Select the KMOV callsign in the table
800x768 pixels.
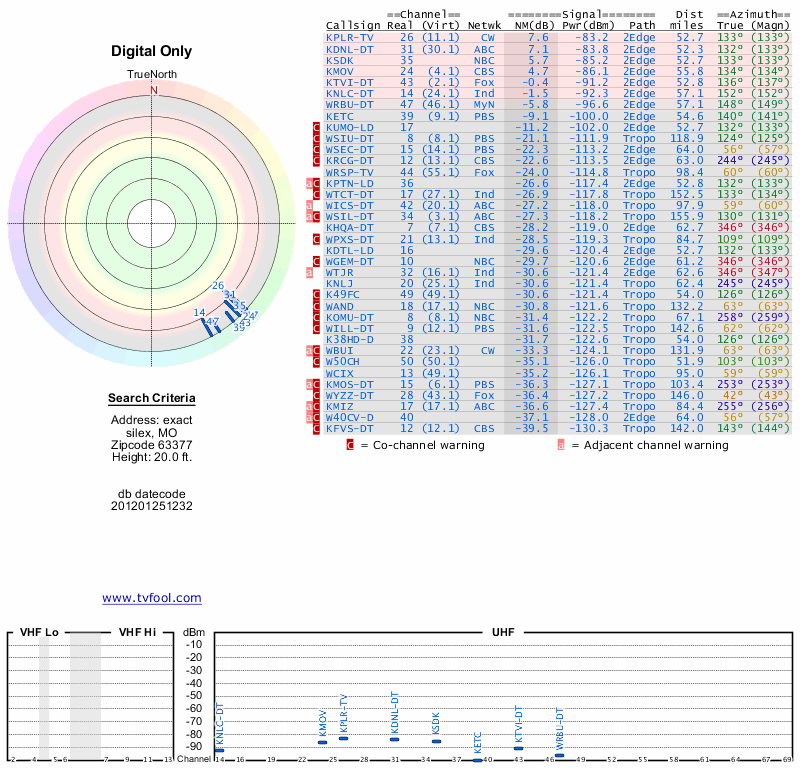[x=340, y=72]
